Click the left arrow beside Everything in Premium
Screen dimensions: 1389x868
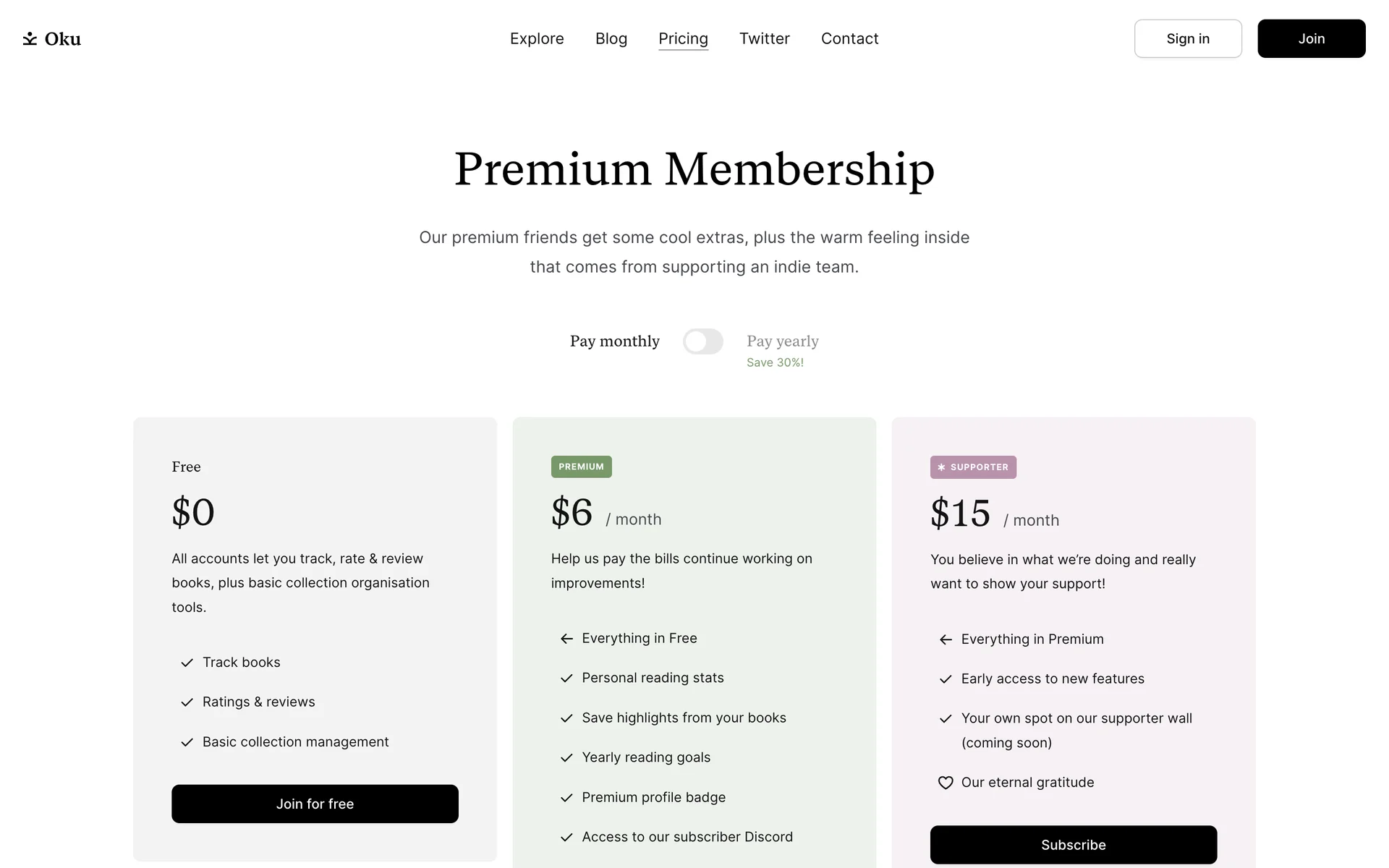[945, 639]
